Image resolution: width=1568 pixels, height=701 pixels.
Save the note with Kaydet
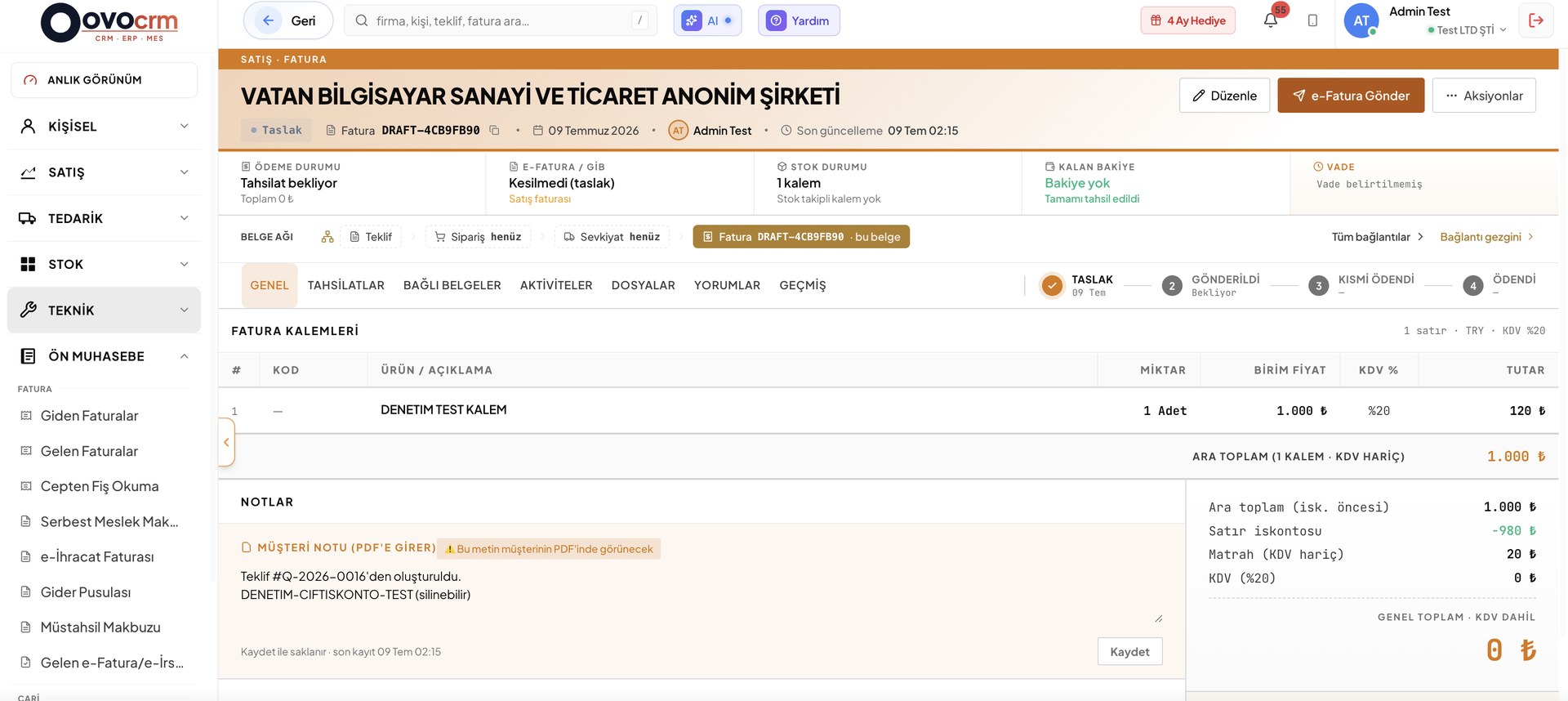click(1129, 652)
